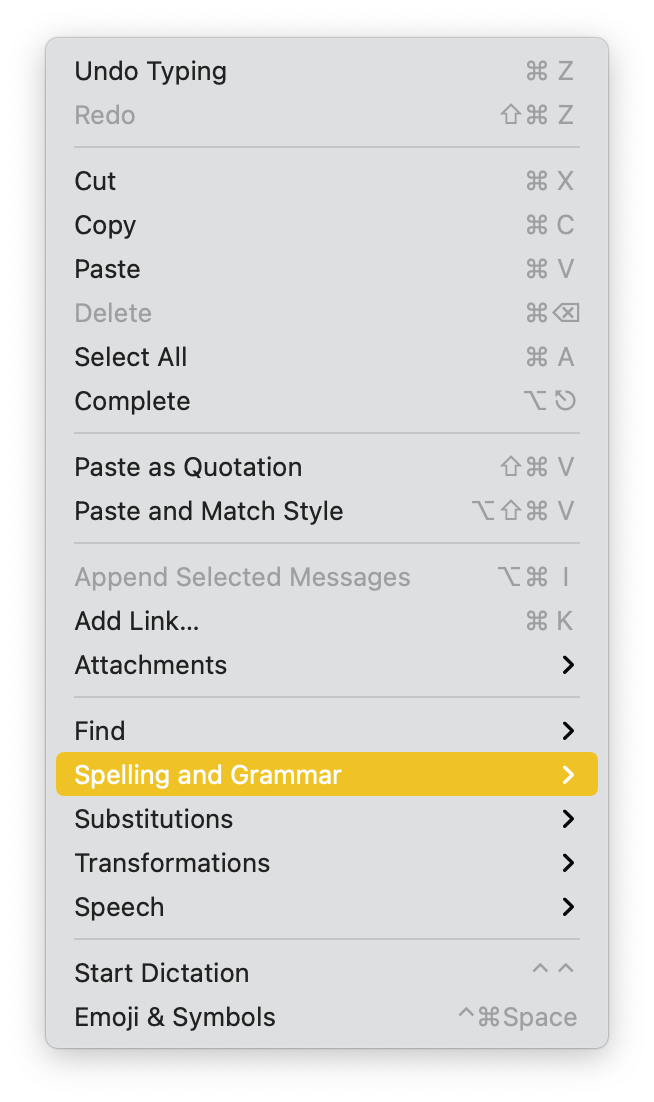Click the chevron arrow next to Speech

pos(568,907)
